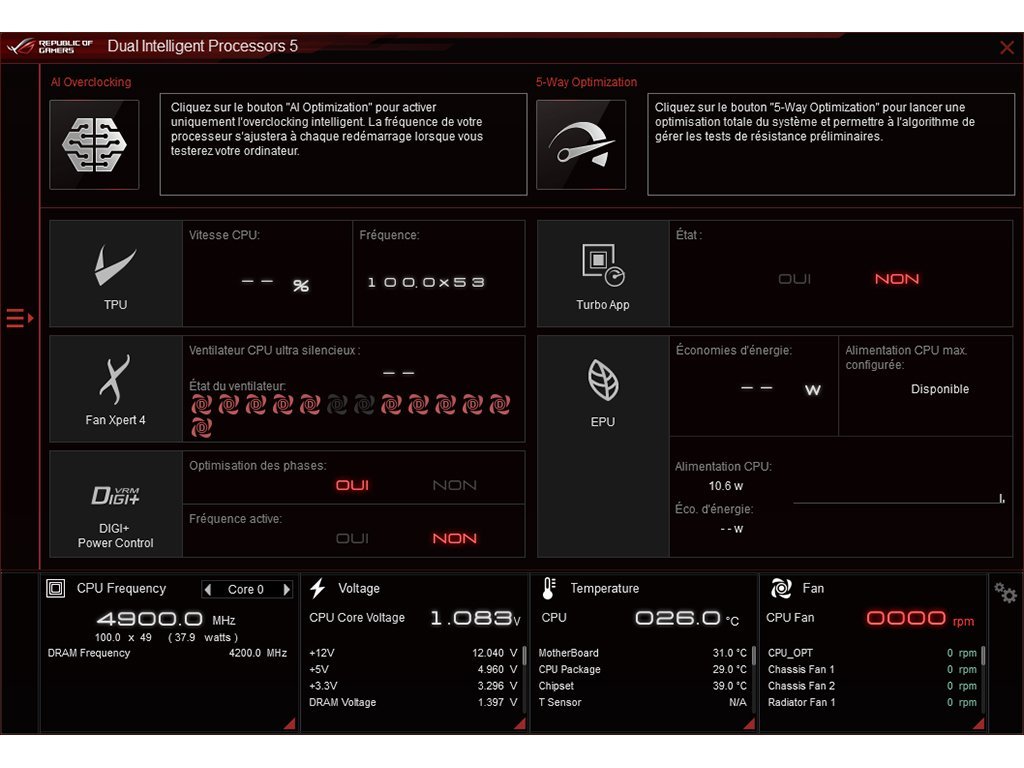Open DIGI+ Power Control panel
Image resolution: width=1024 pixels, height=768 pixels.
pyautogui.click(x=116, y=504)
